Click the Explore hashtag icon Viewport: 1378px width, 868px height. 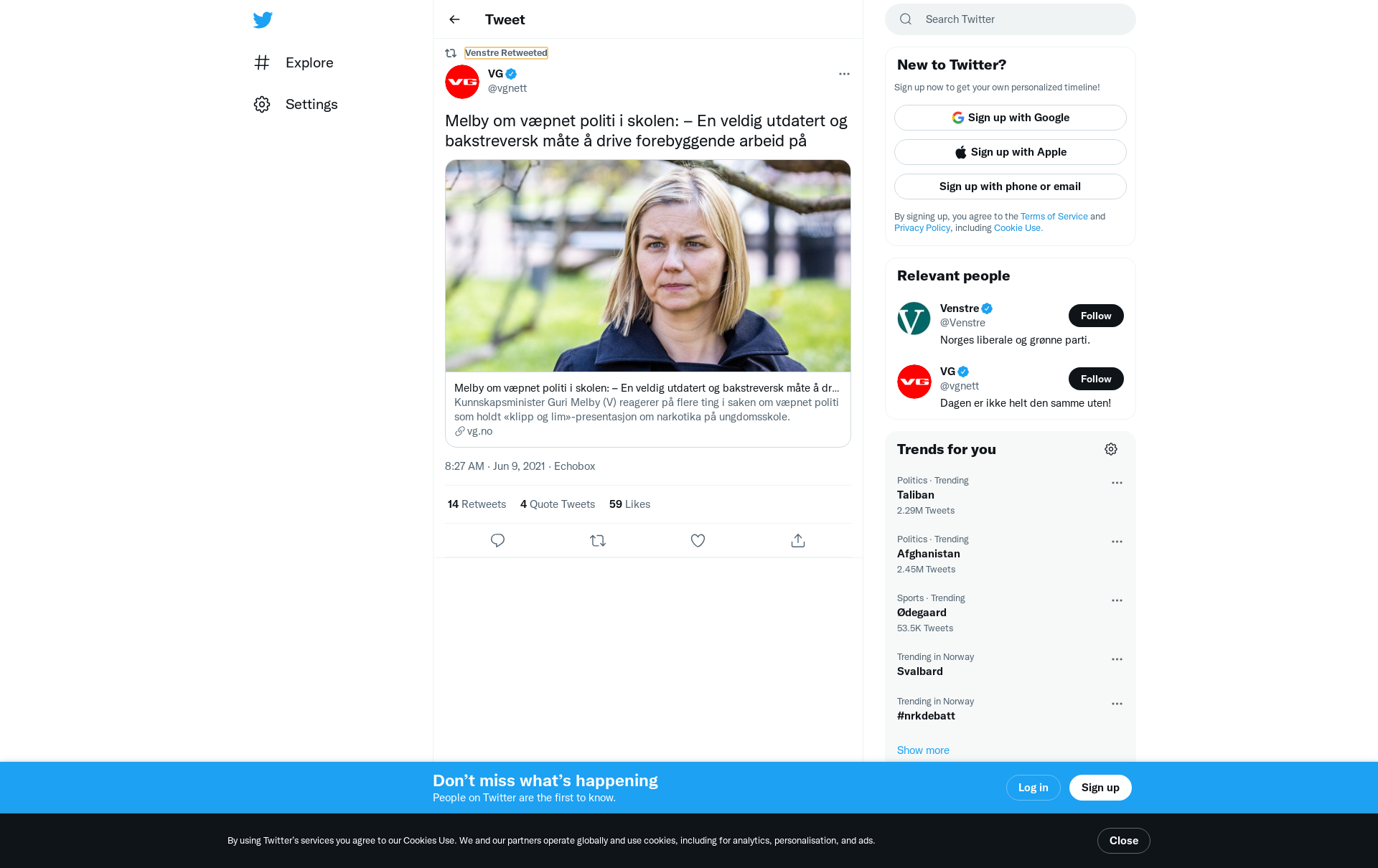[262, 62]
